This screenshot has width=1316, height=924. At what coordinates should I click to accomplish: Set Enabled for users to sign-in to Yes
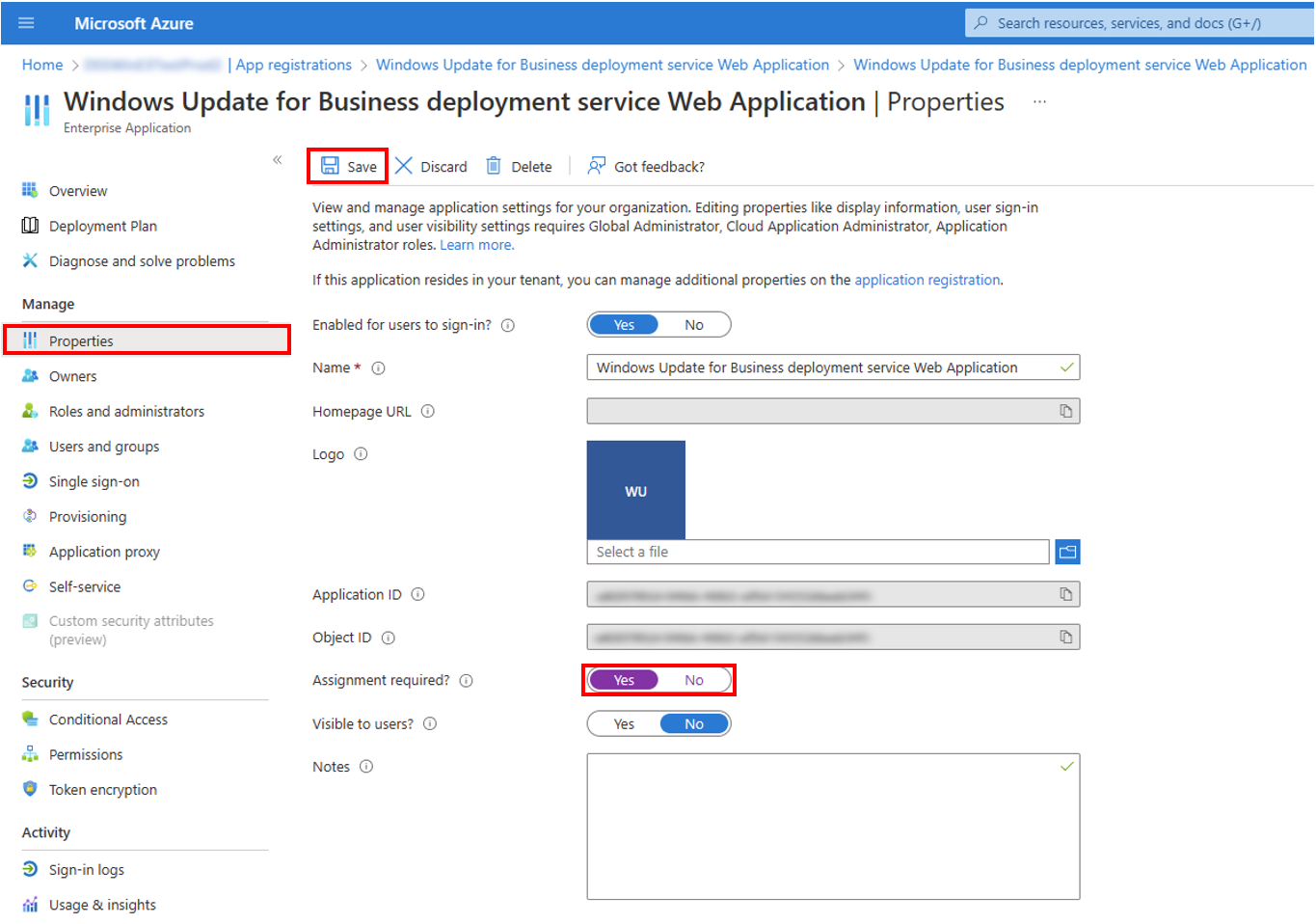click(624, 325)
